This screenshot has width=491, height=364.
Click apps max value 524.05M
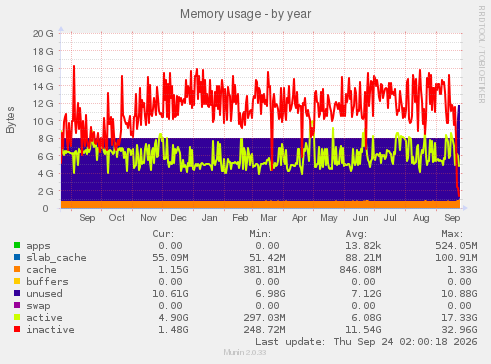click(x=456, y=246)
